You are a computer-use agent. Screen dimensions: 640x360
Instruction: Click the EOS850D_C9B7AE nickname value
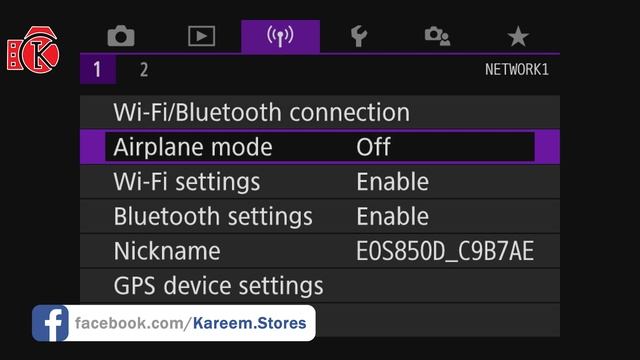[x=445, y=251]
